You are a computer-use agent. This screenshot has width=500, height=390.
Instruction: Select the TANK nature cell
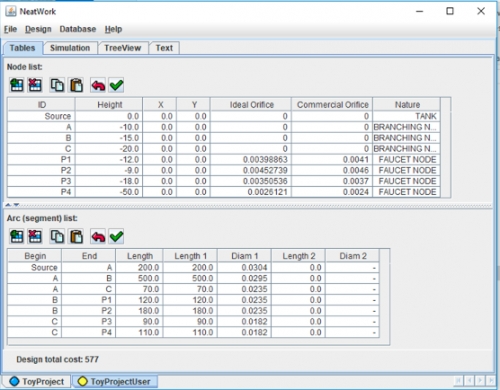click(407, 116)
